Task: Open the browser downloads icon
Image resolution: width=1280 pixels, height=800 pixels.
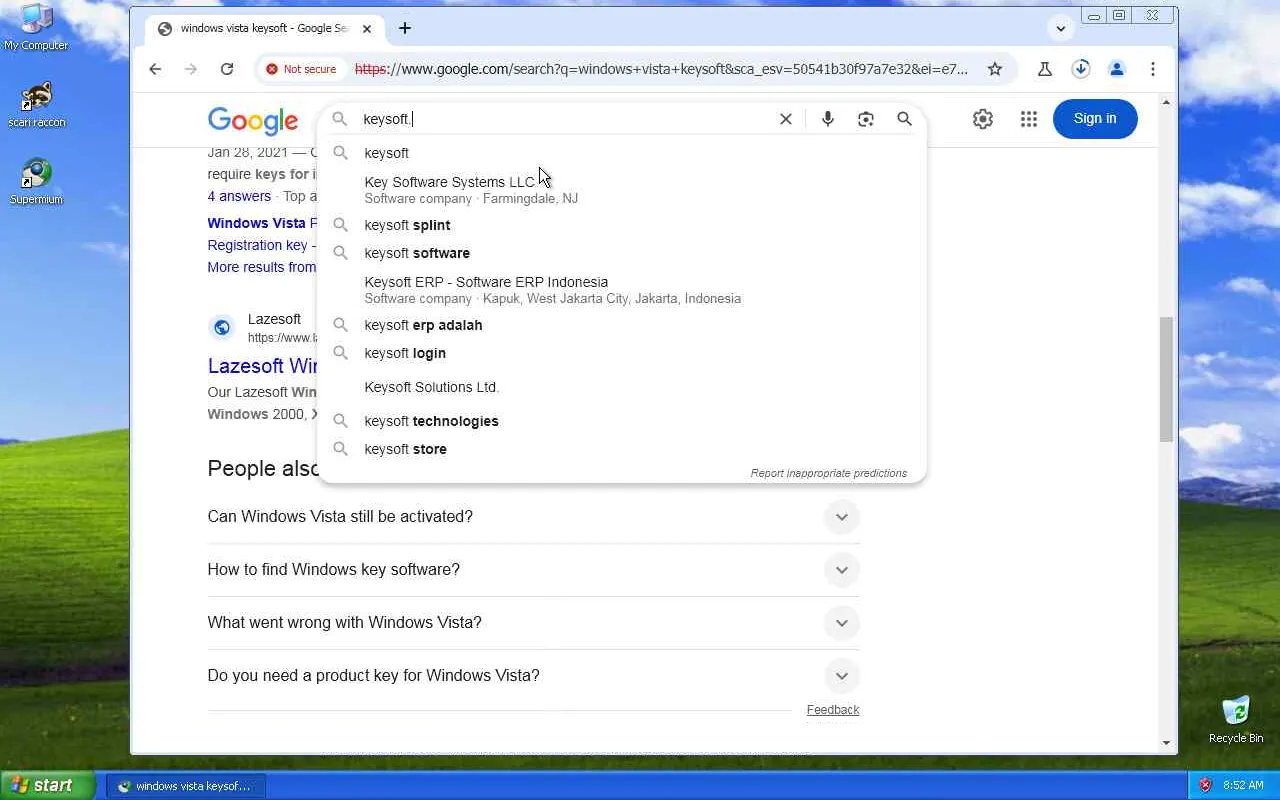Action: (x=1081, y=69)
